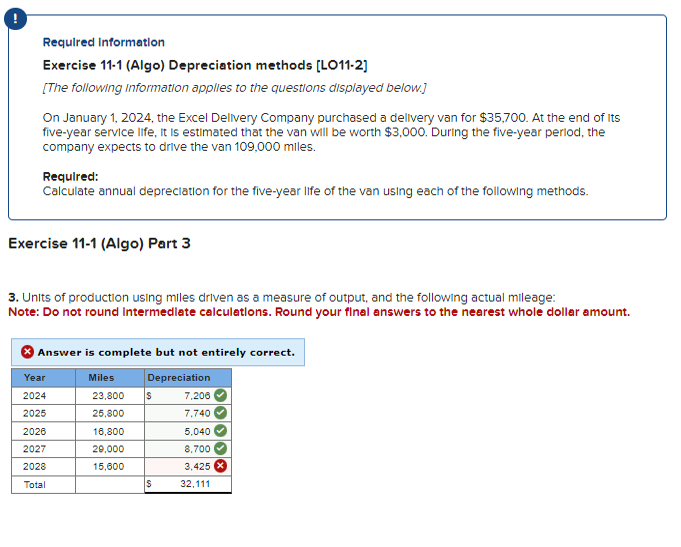The width and height of the screenshot is (681, 547).
Task: Click the 'Required Information' heading
Action: 103,42
